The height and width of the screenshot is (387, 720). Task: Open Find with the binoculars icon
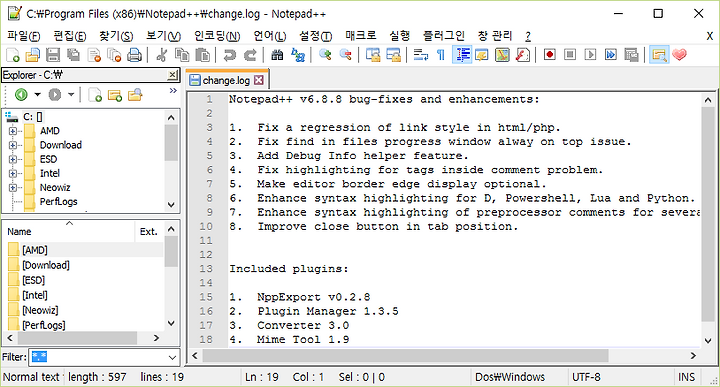277,55
